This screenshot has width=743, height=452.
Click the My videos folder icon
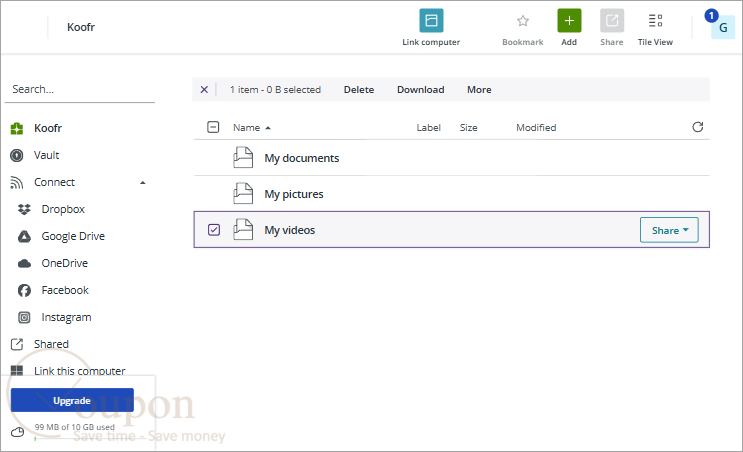[x=243, y=229]
